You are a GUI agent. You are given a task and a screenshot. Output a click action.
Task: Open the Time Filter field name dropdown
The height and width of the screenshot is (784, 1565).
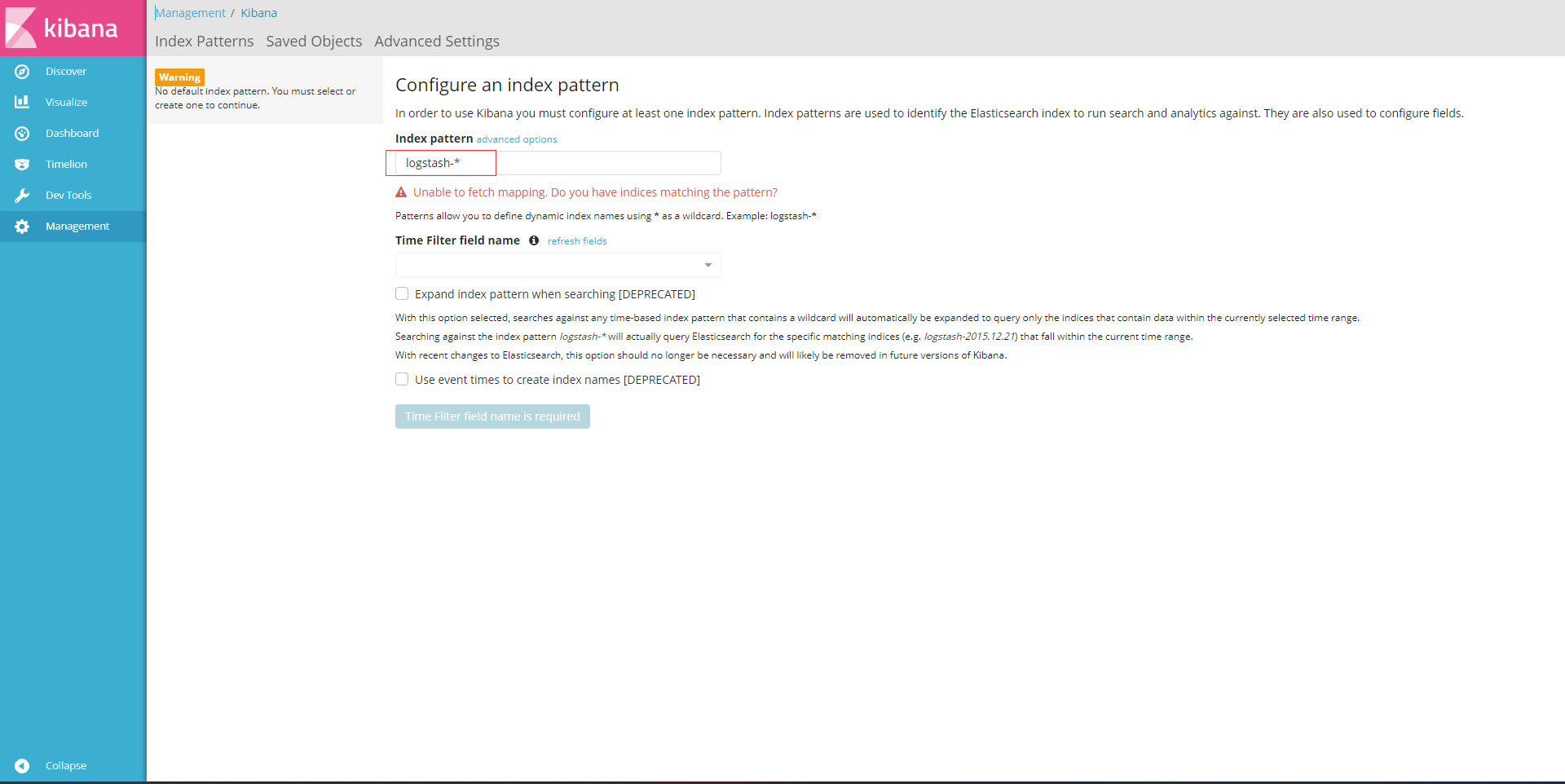click(558, 265)
